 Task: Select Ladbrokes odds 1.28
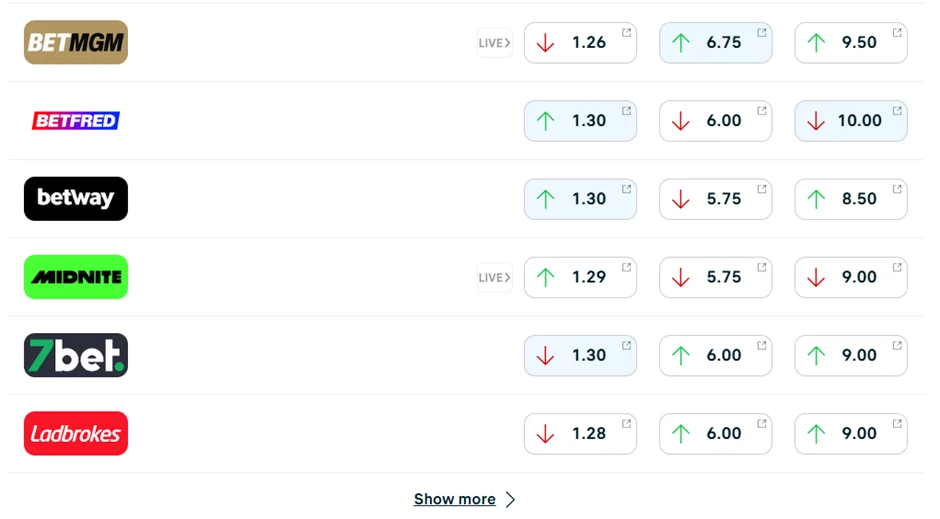(580, 433)
